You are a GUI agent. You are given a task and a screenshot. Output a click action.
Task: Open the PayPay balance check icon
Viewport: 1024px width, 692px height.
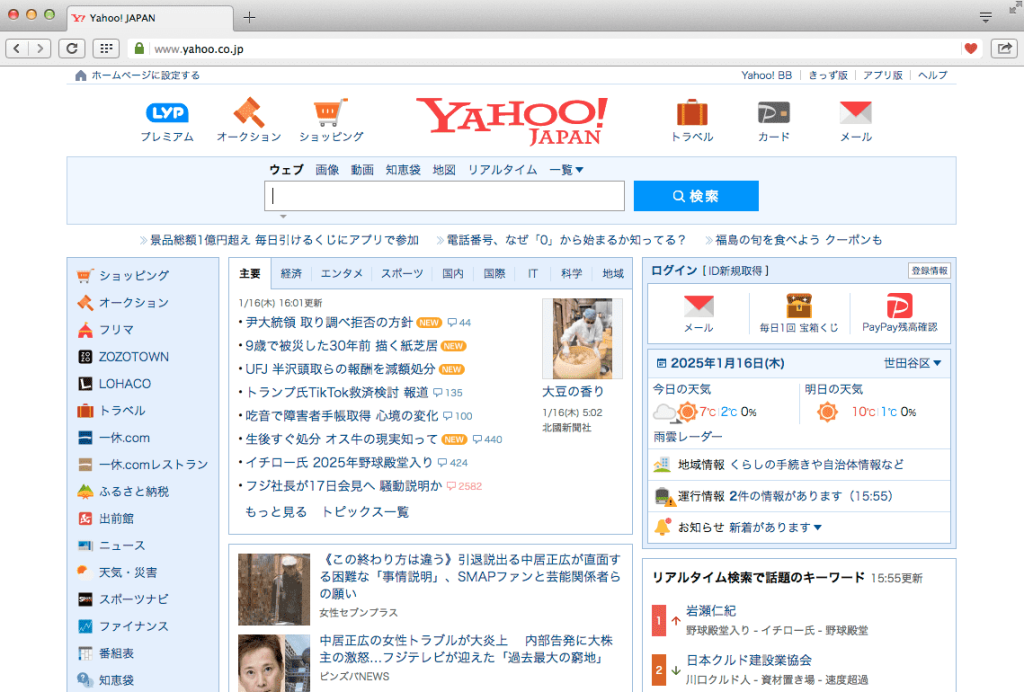click(x=899, y=306)
